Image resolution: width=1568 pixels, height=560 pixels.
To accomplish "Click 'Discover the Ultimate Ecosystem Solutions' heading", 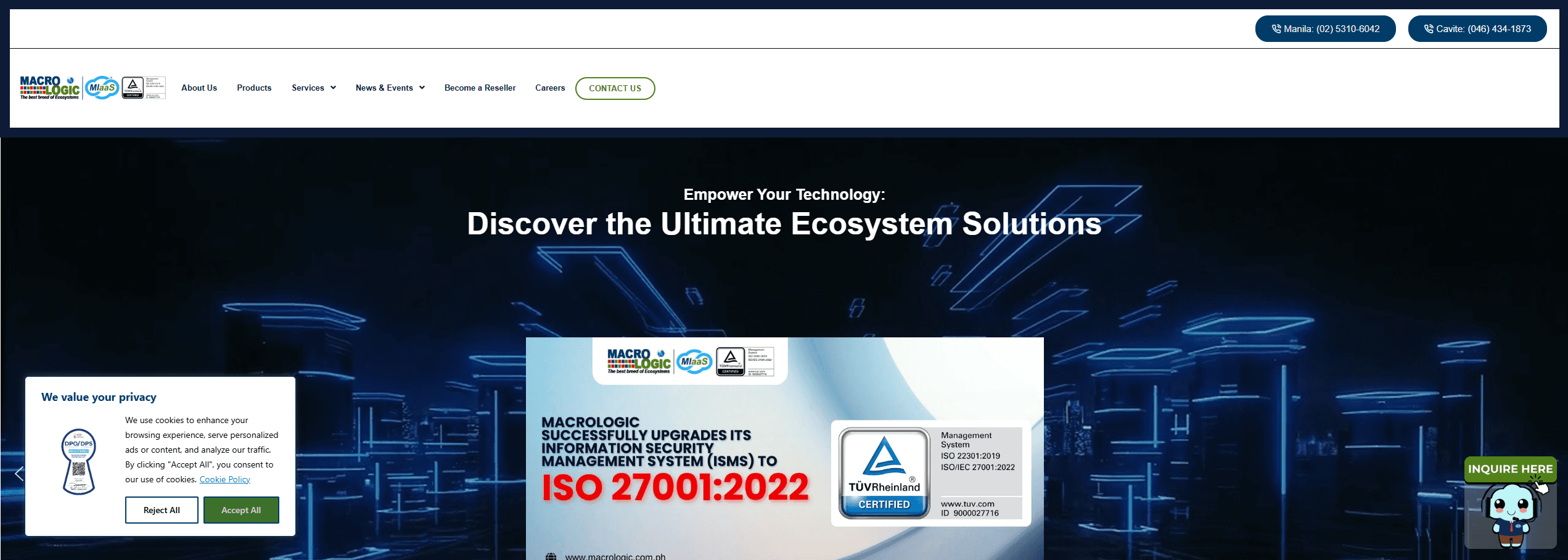I will pyautogui.click(x=784, y=223).
